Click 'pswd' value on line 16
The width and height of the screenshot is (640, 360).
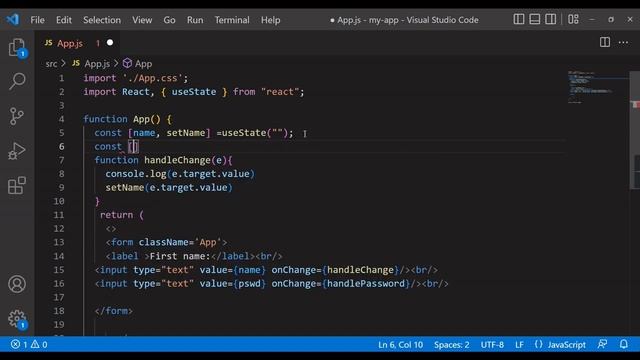point(249,284)
